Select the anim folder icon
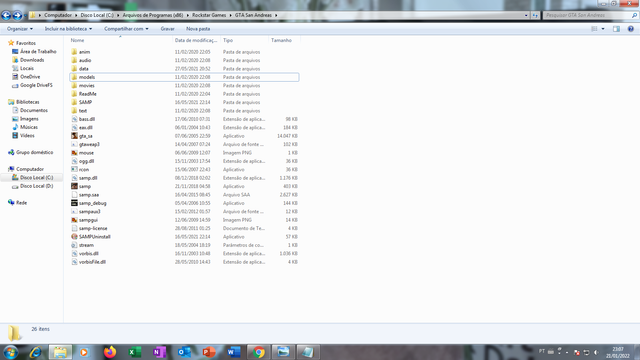 click(x=74, y=52)
